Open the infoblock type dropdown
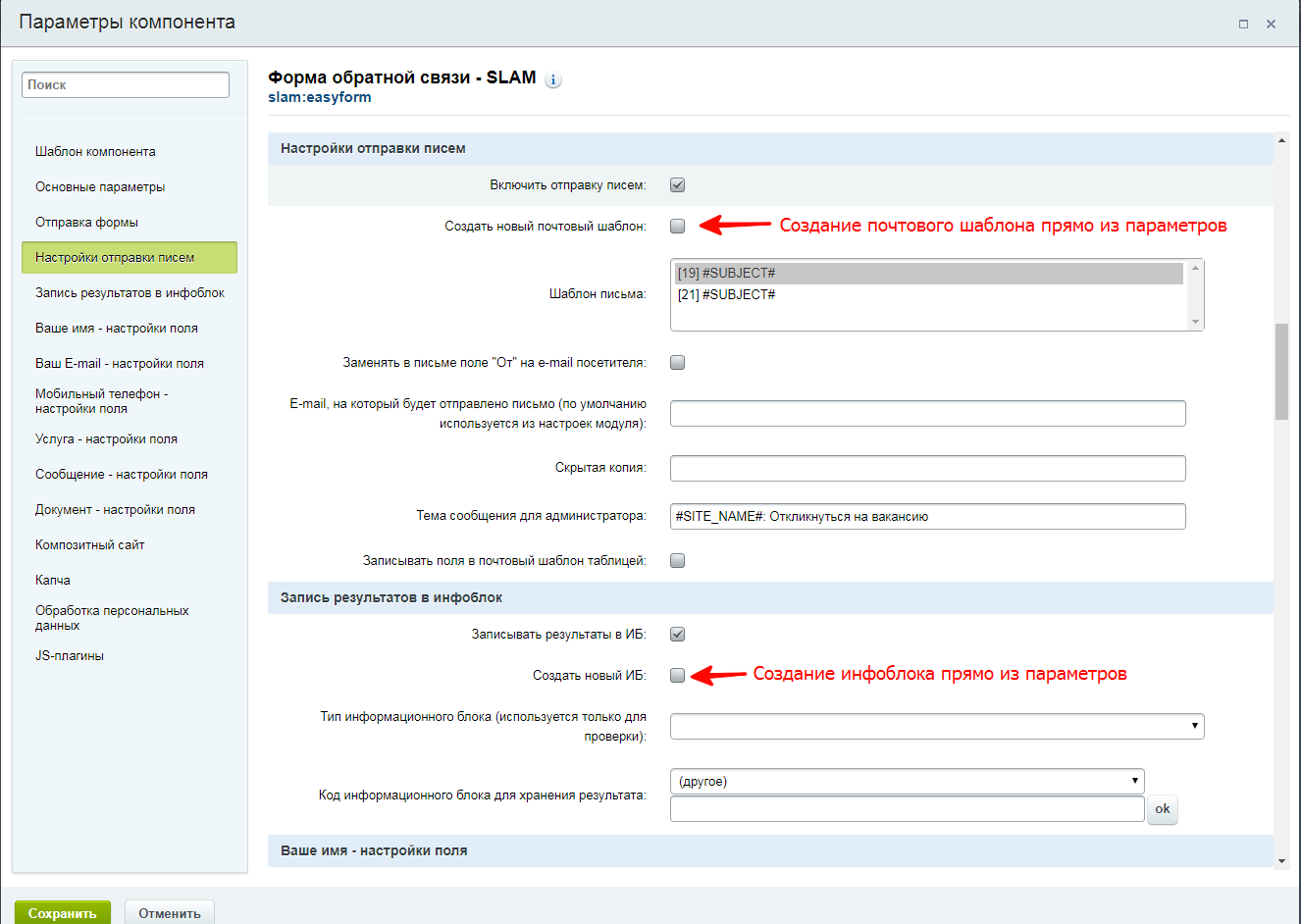Viewport: 1301px width, 924px height. [x=936, y=726]
